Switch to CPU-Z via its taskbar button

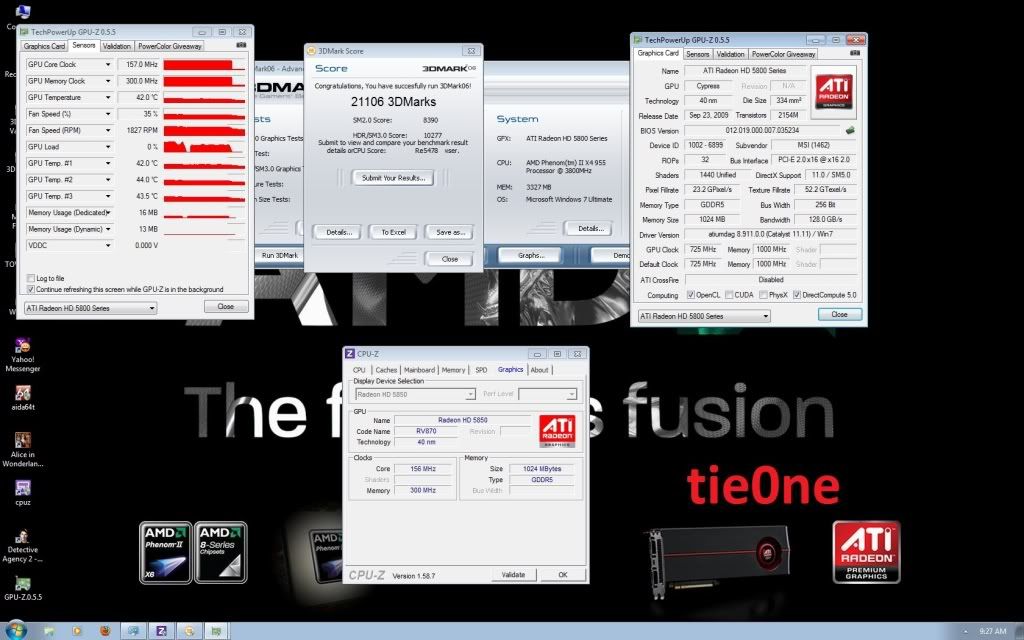[161, 631]
